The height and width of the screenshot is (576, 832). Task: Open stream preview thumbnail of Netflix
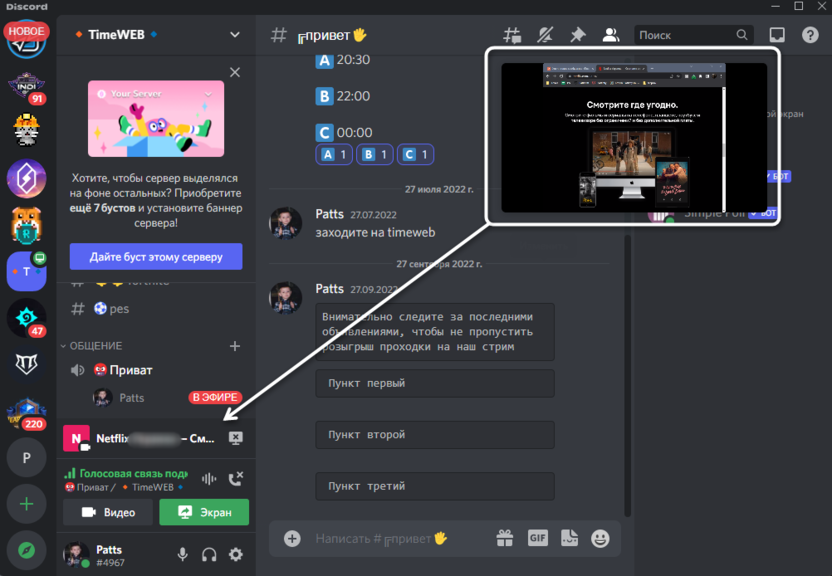634,137
